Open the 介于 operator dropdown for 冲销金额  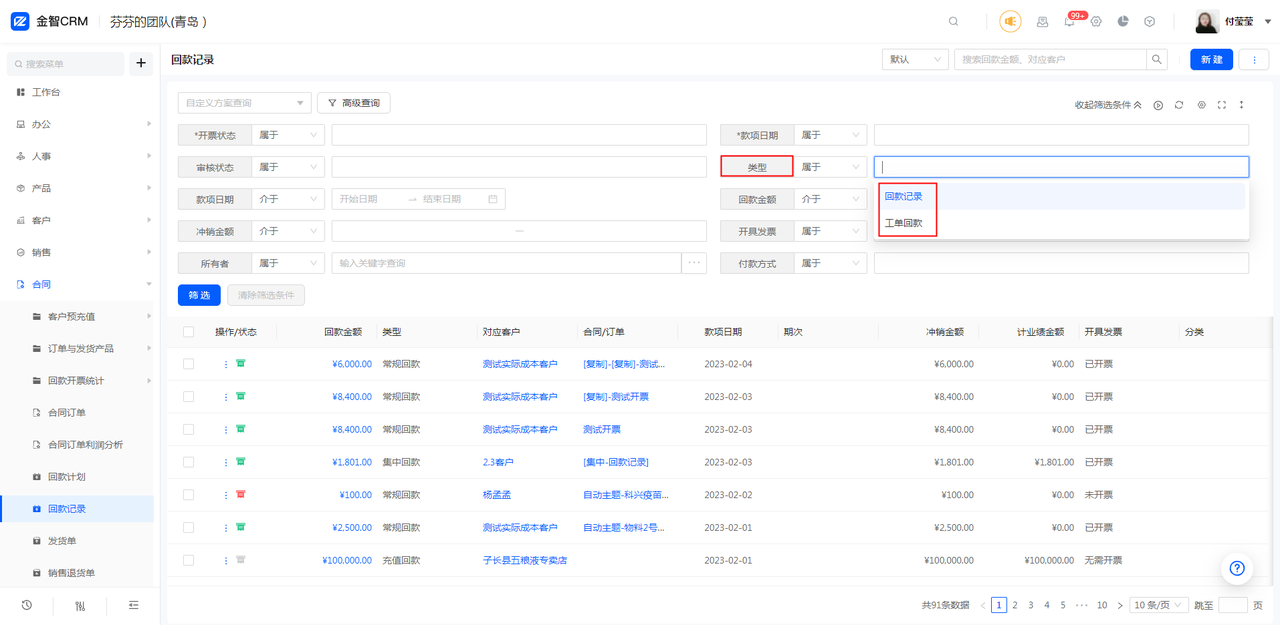[288, 231]
